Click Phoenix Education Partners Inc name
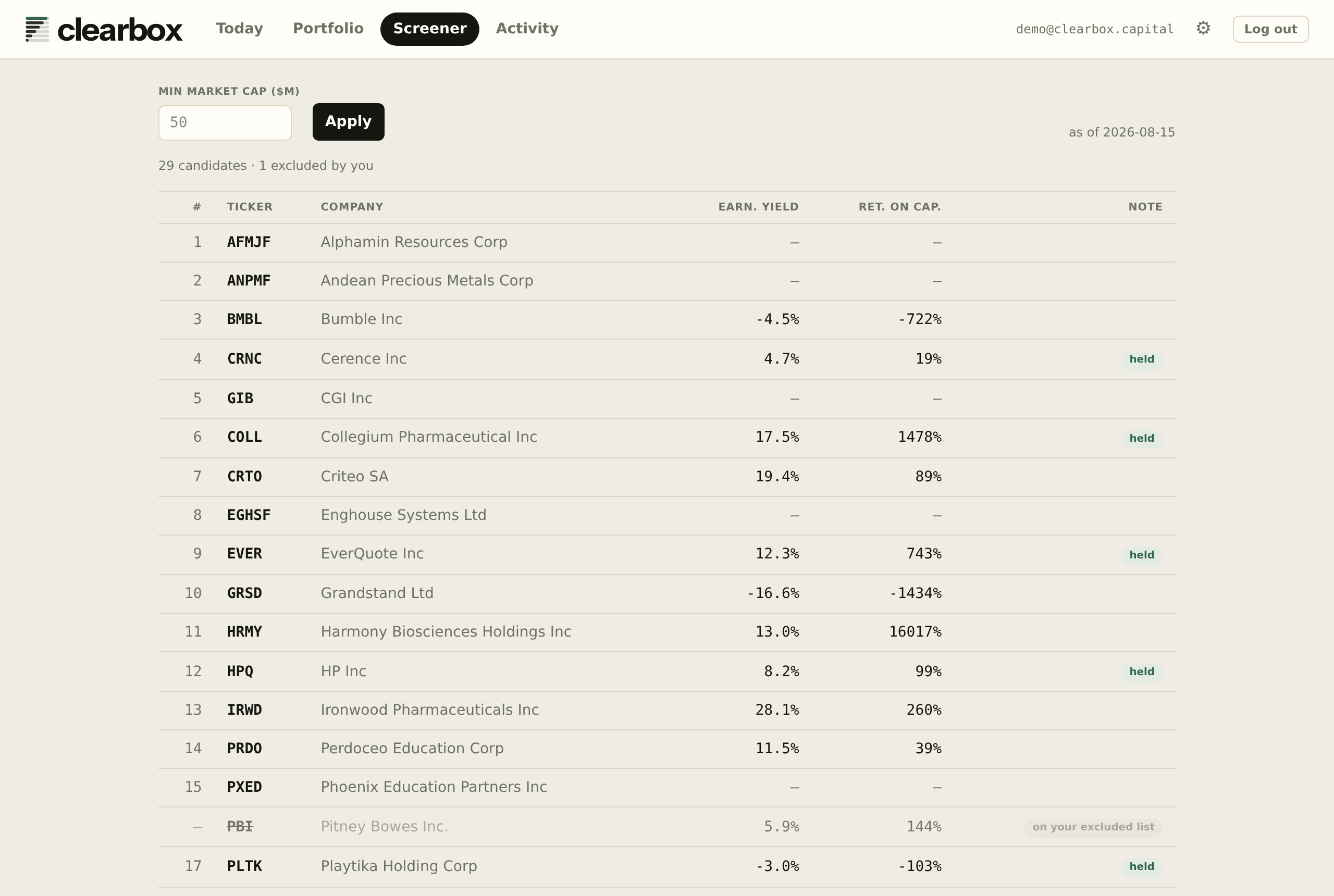 click(434, 787)
